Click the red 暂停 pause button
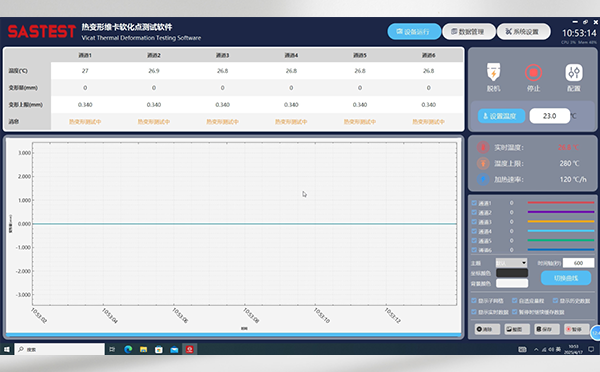Screen dimensions: 600x372 pos(576,329)
